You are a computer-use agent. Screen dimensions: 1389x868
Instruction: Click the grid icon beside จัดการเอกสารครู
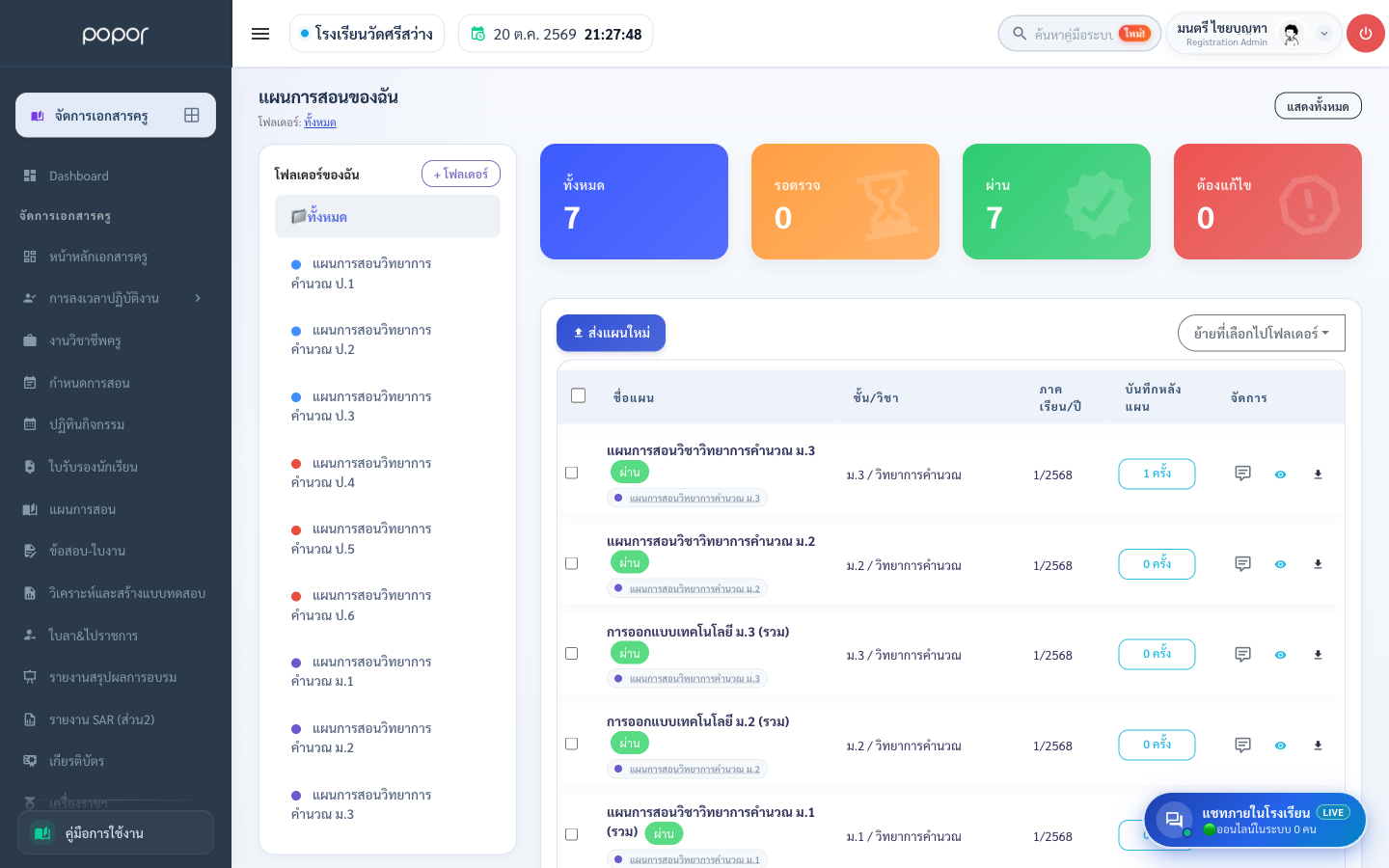point(192,115)
